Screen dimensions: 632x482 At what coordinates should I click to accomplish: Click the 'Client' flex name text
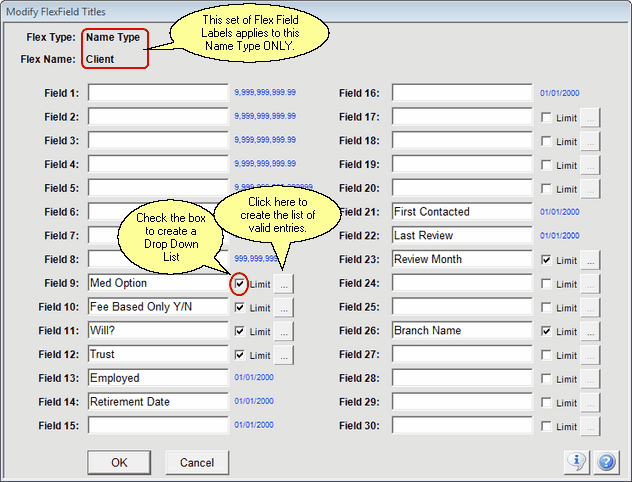click(100, 59)
